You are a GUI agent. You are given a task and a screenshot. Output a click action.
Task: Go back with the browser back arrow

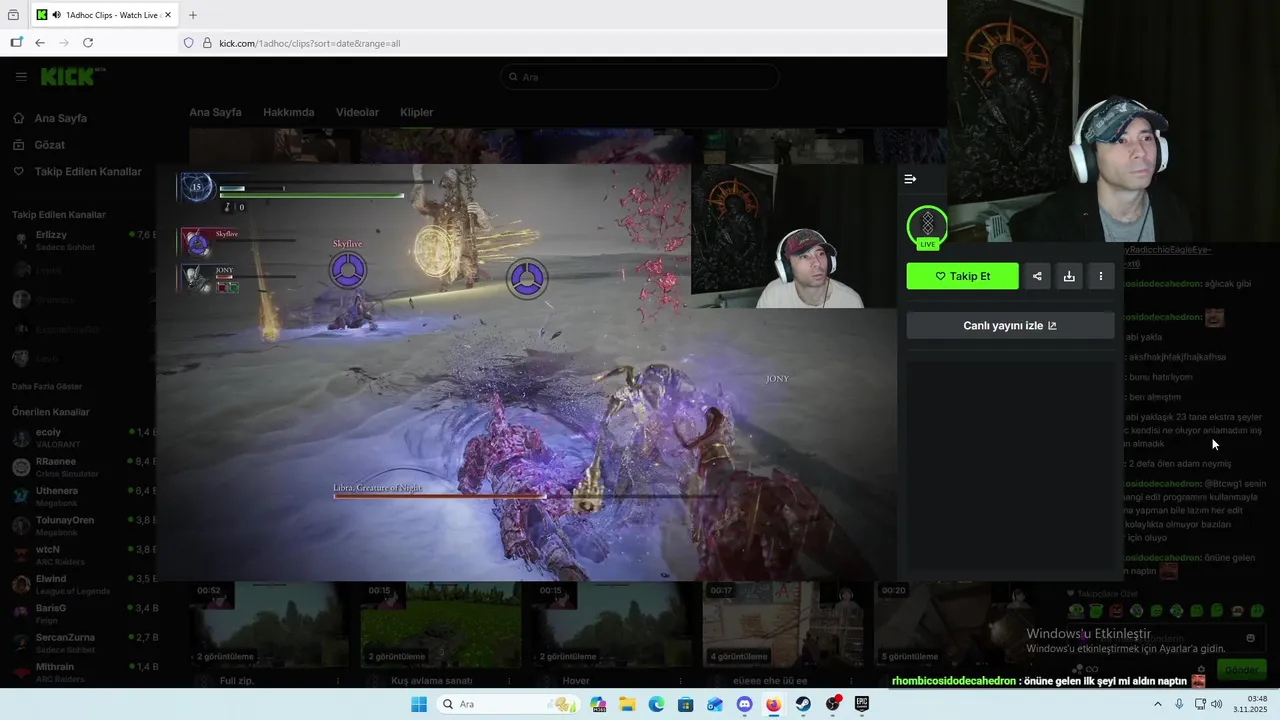click(x=40, y=43)
